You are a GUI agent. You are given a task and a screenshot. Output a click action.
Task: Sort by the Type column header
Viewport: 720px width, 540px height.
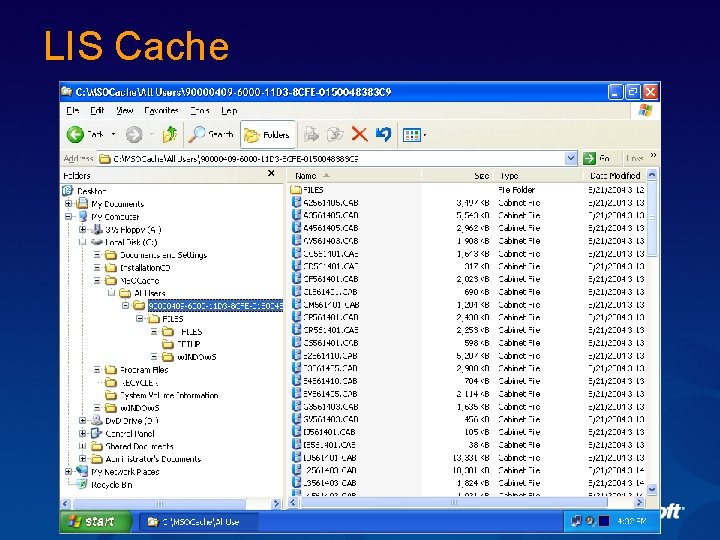point(539,175)
